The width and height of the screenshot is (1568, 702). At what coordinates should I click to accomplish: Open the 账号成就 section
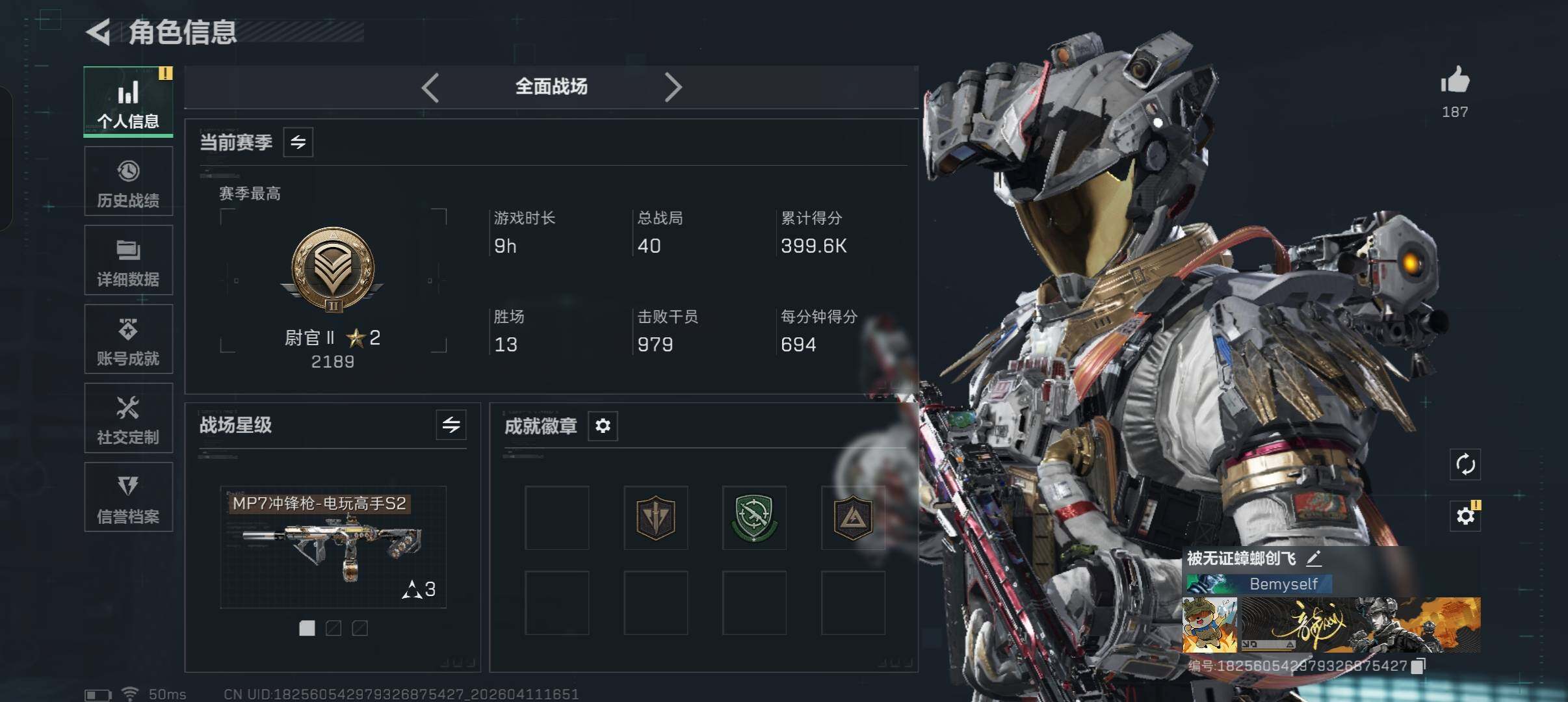point(129,339)
